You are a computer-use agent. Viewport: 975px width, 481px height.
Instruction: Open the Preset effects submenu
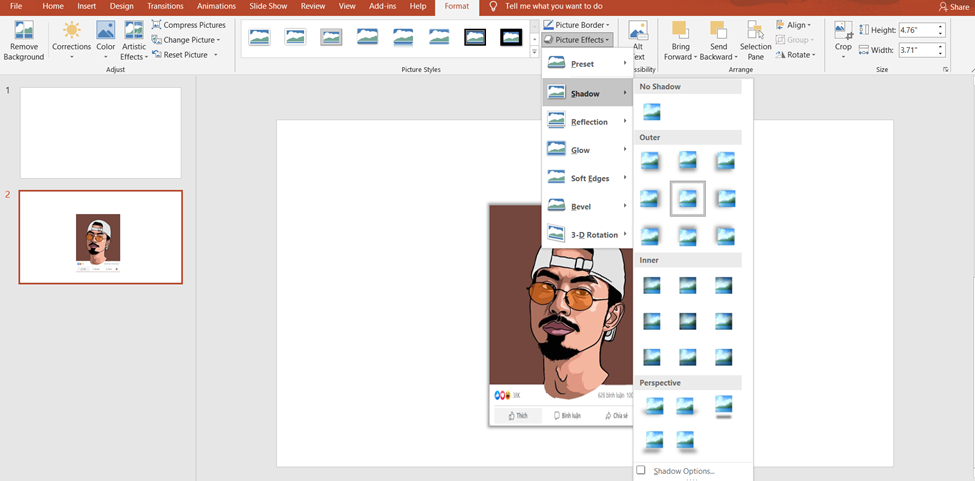point(587,64)
